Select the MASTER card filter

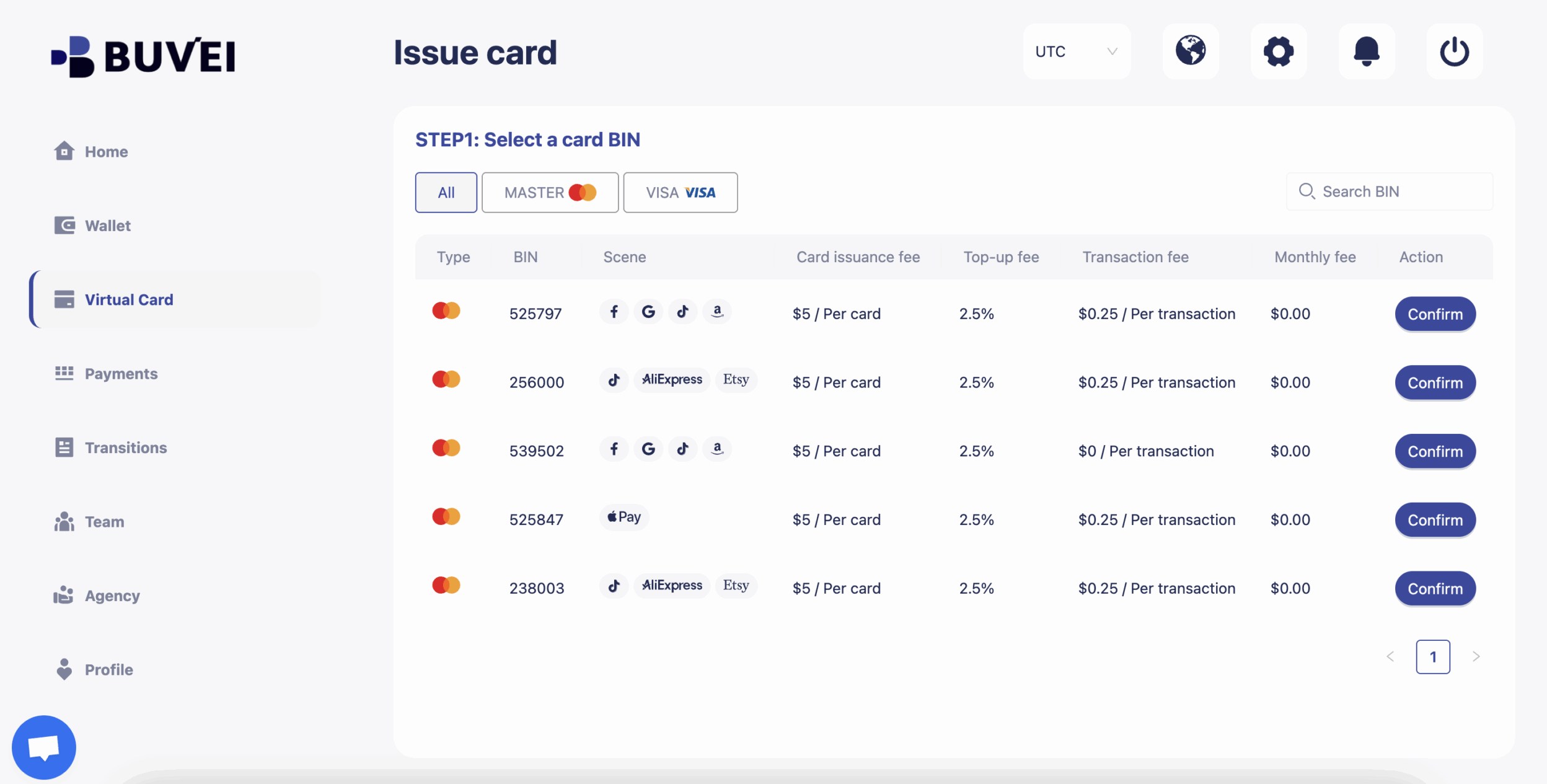coord(549,192)
